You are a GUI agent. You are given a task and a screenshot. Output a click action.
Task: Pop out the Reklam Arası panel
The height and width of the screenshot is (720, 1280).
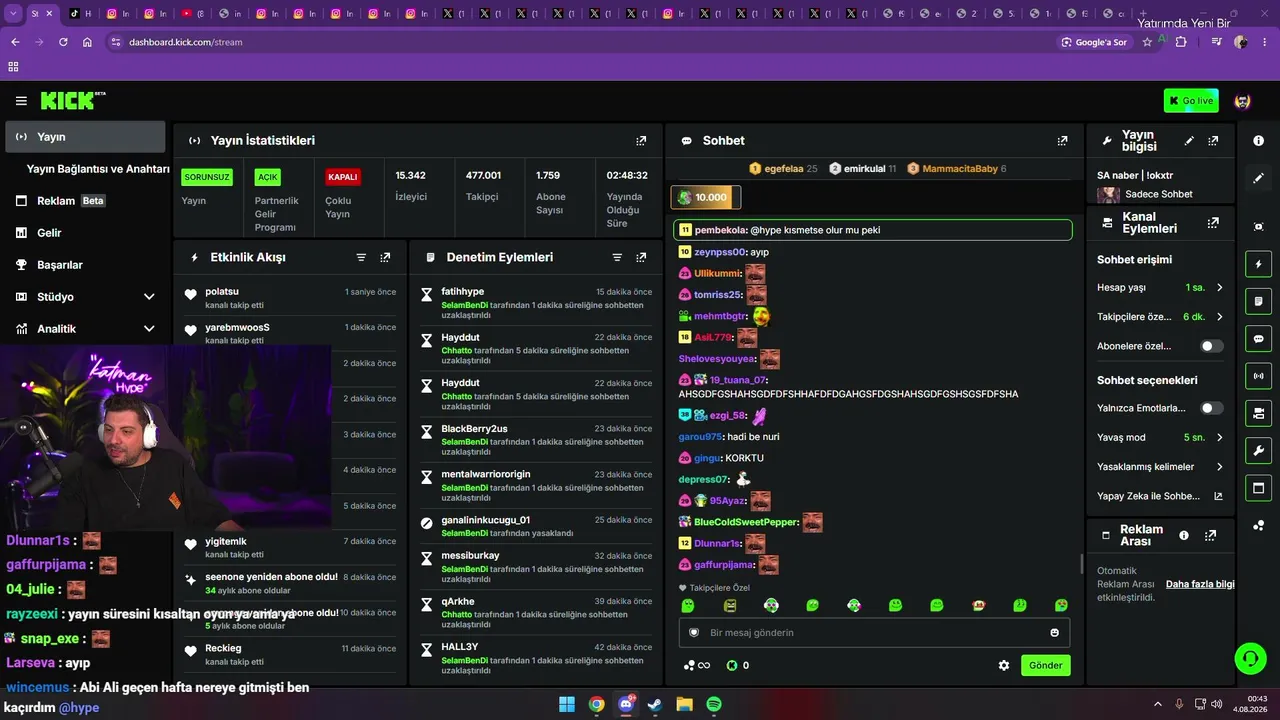click(1210, 535)
